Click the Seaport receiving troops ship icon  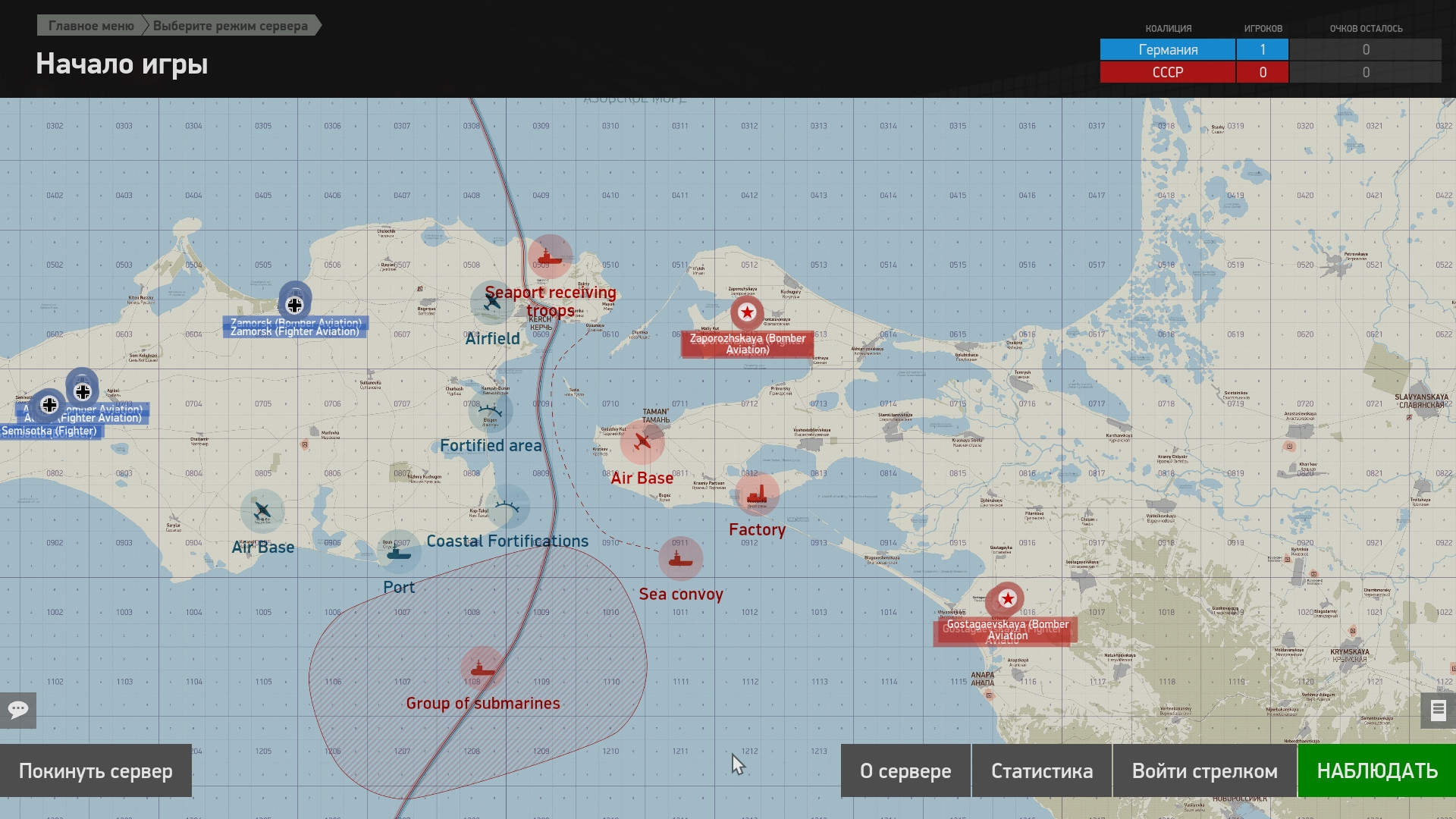(550, 256)
